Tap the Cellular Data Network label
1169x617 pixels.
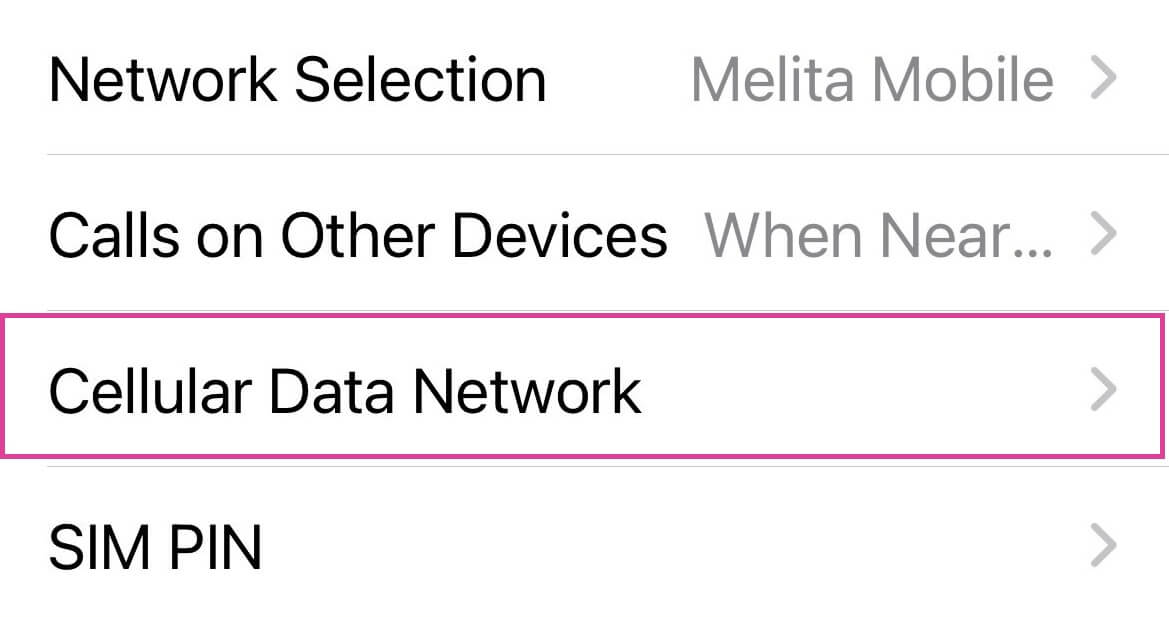pos(344,389)
